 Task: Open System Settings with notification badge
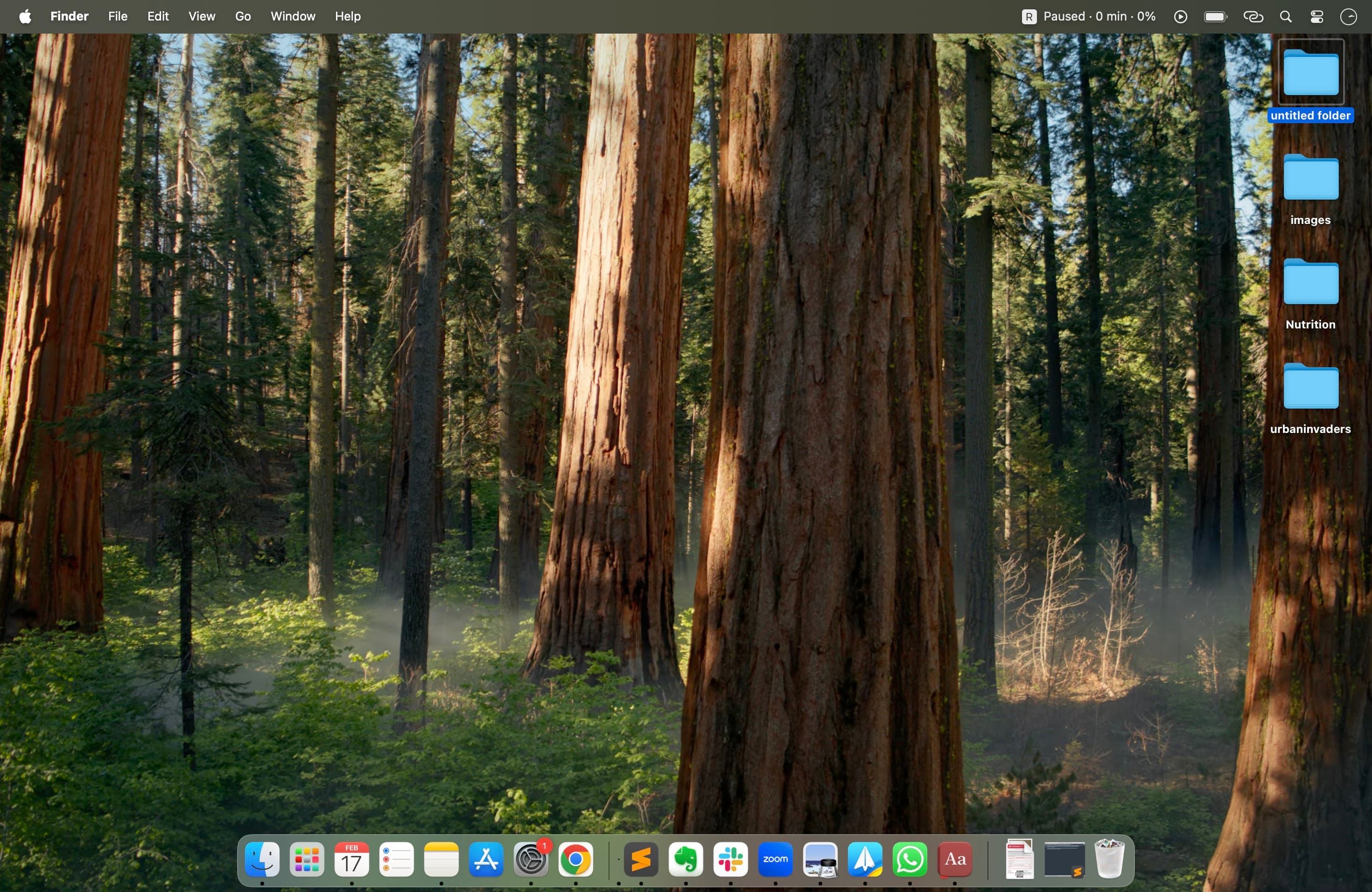click(532, 860)
